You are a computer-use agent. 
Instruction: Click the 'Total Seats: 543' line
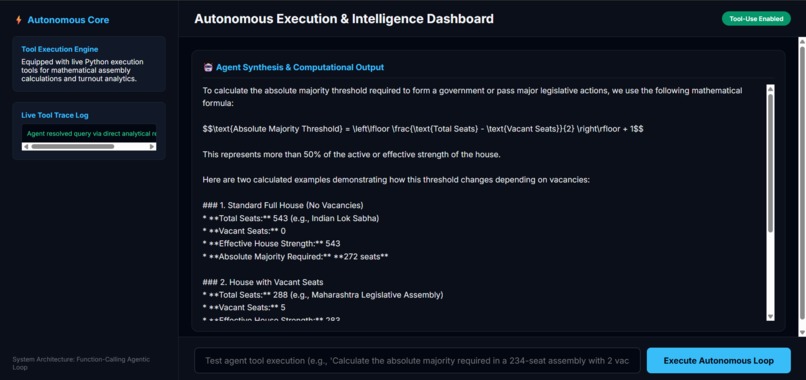pyautogui.click(x=291, y=219)
